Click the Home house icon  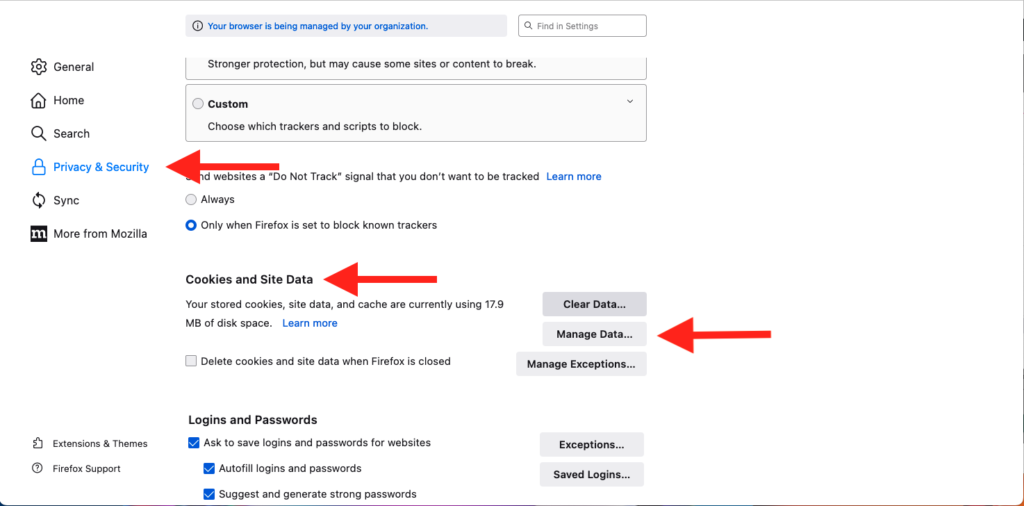(x=39, y=100)
